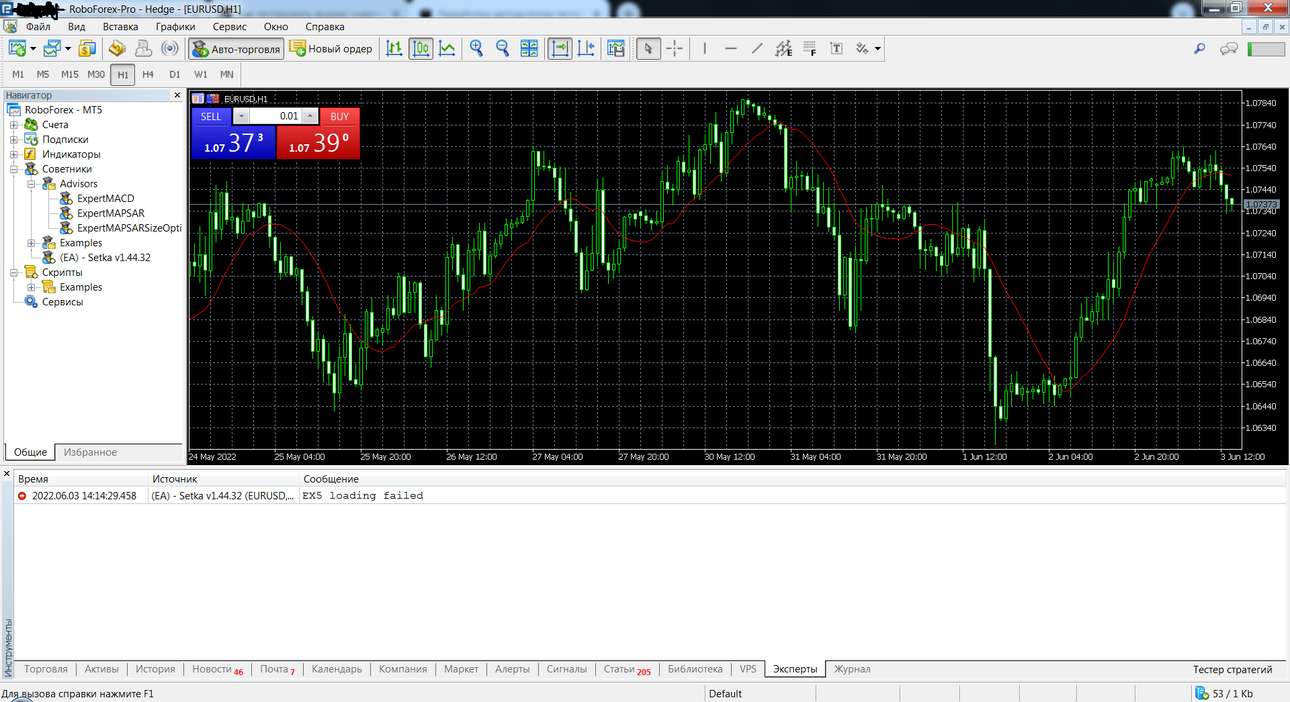Open chart templates icon
The width and height of the screenshot is (1290, 702).
click(x=616, y=48)
